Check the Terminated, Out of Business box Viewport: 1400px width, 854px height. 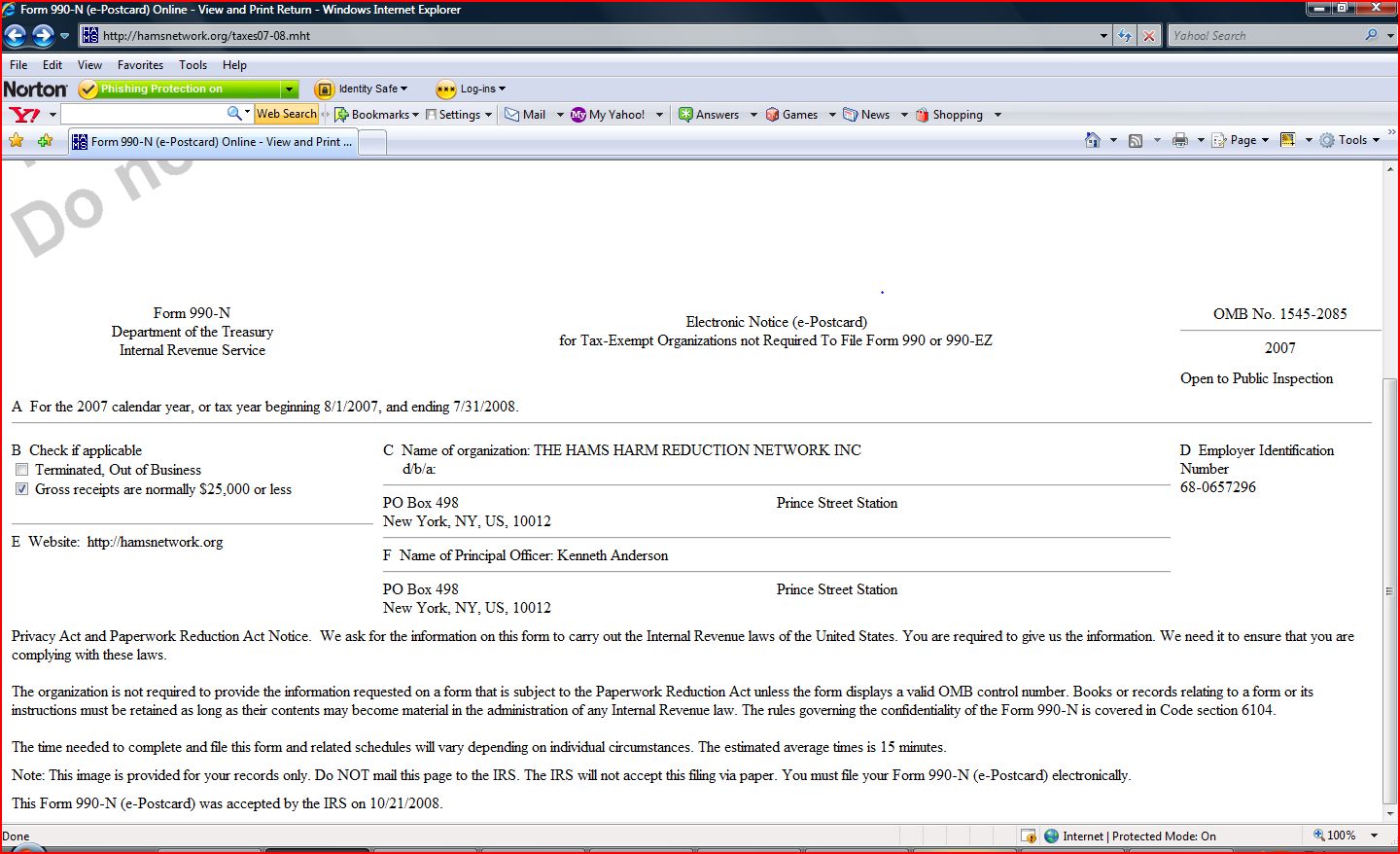21,470
